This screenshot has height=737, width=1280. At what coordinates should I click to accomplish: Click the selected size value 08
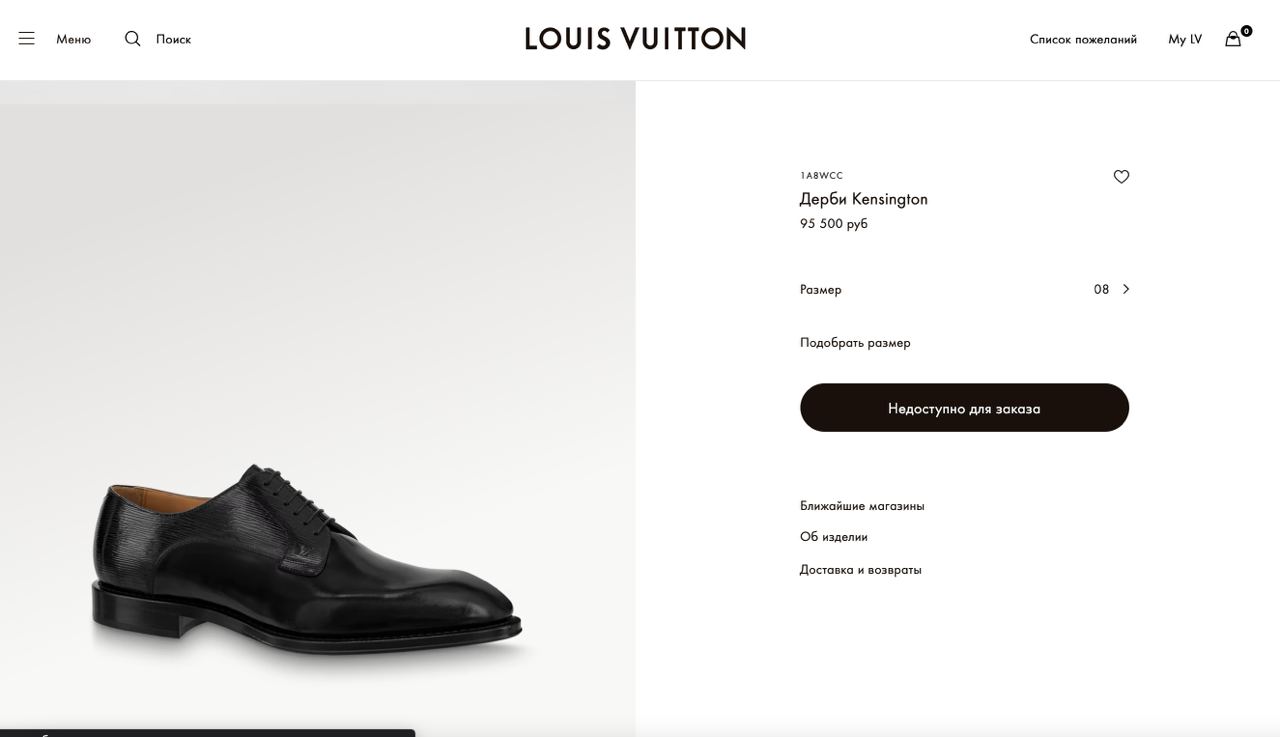[x=1101, y=289]
